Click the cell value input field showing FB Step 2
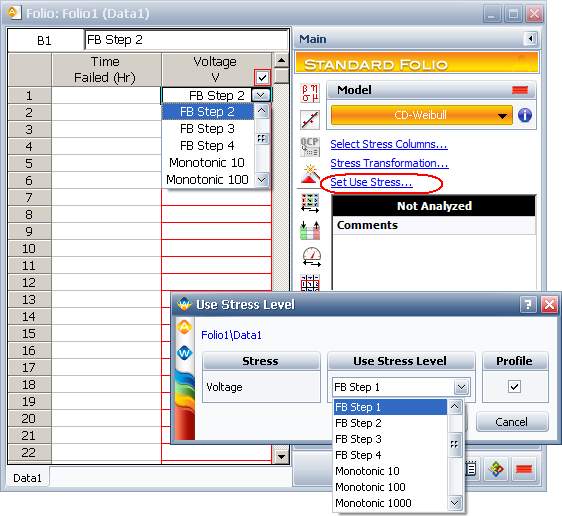 click(186, 40)
